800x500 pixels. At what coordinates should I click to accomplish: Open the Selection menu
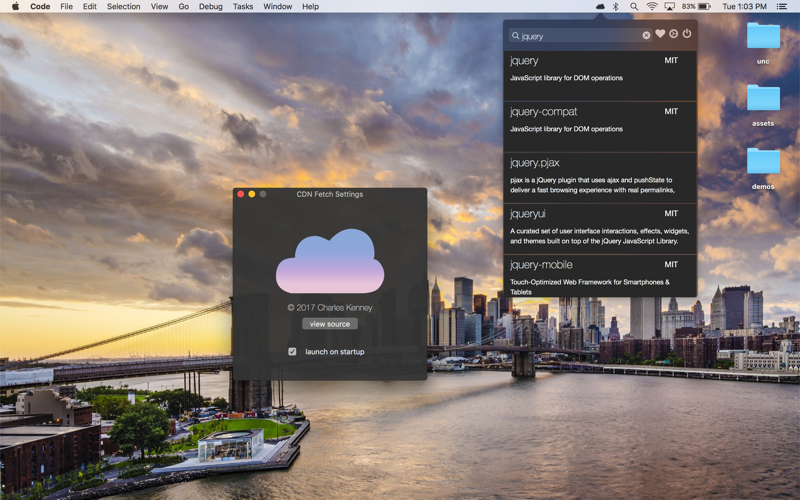(x=124, y=6)
